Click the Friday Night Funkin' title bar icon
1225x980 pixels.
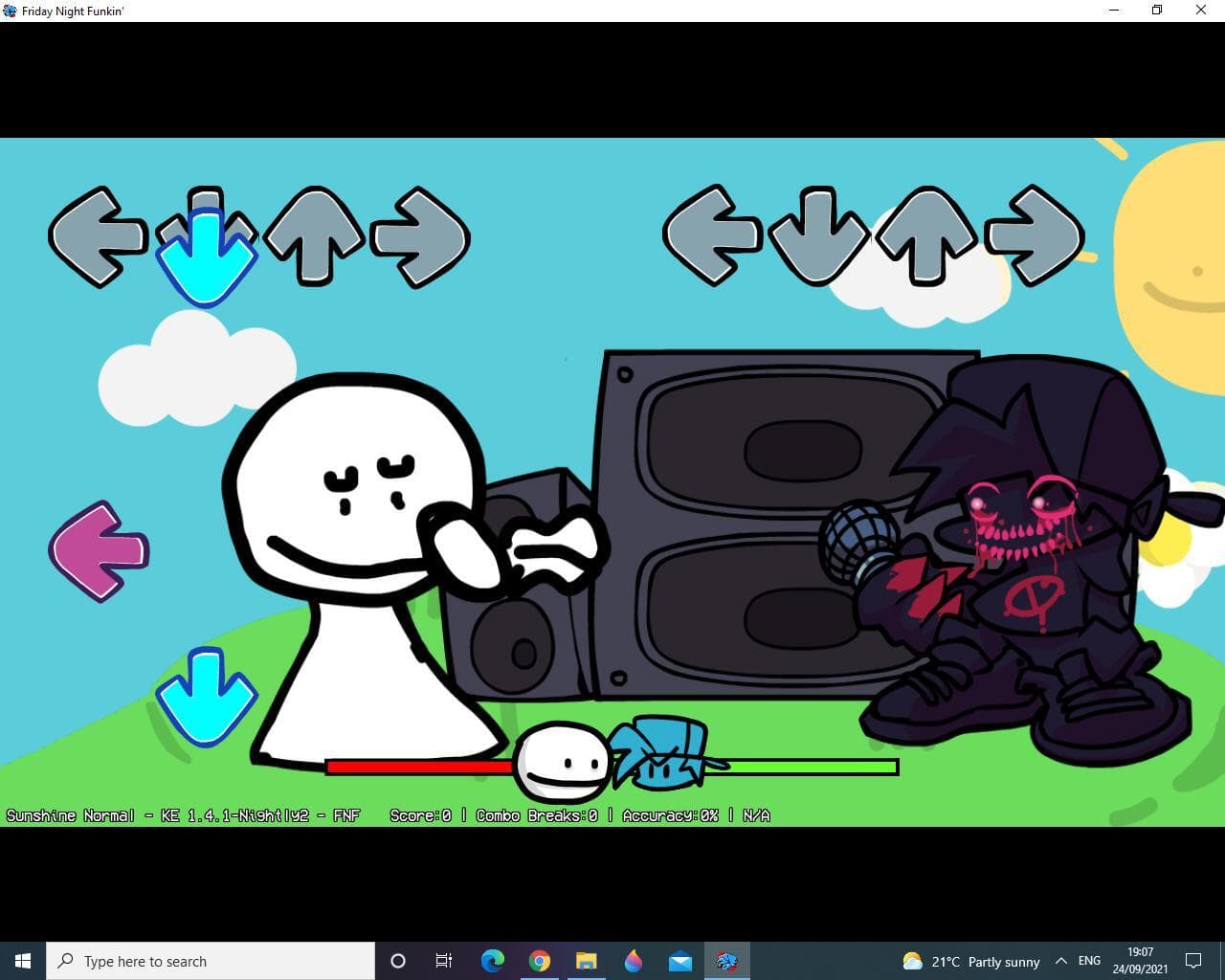(11, 11)
